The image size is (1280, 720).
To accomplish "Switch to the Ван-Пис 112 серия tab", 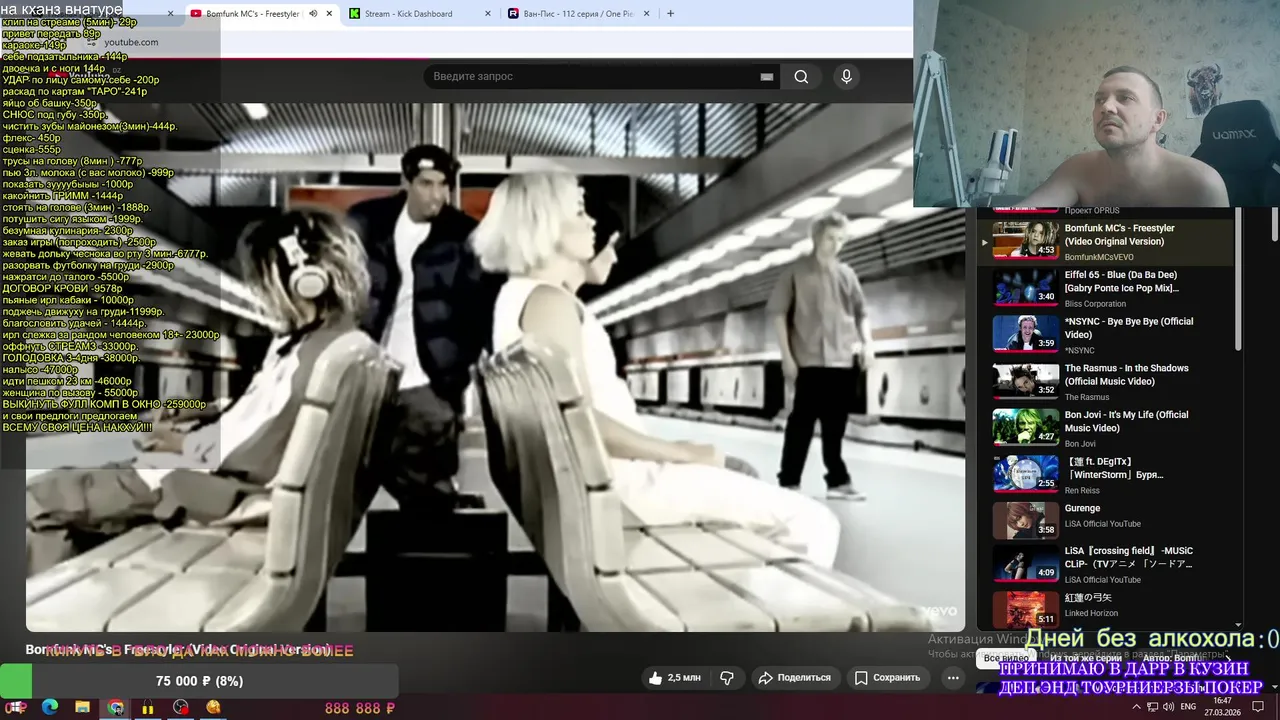I will (578, 14).
